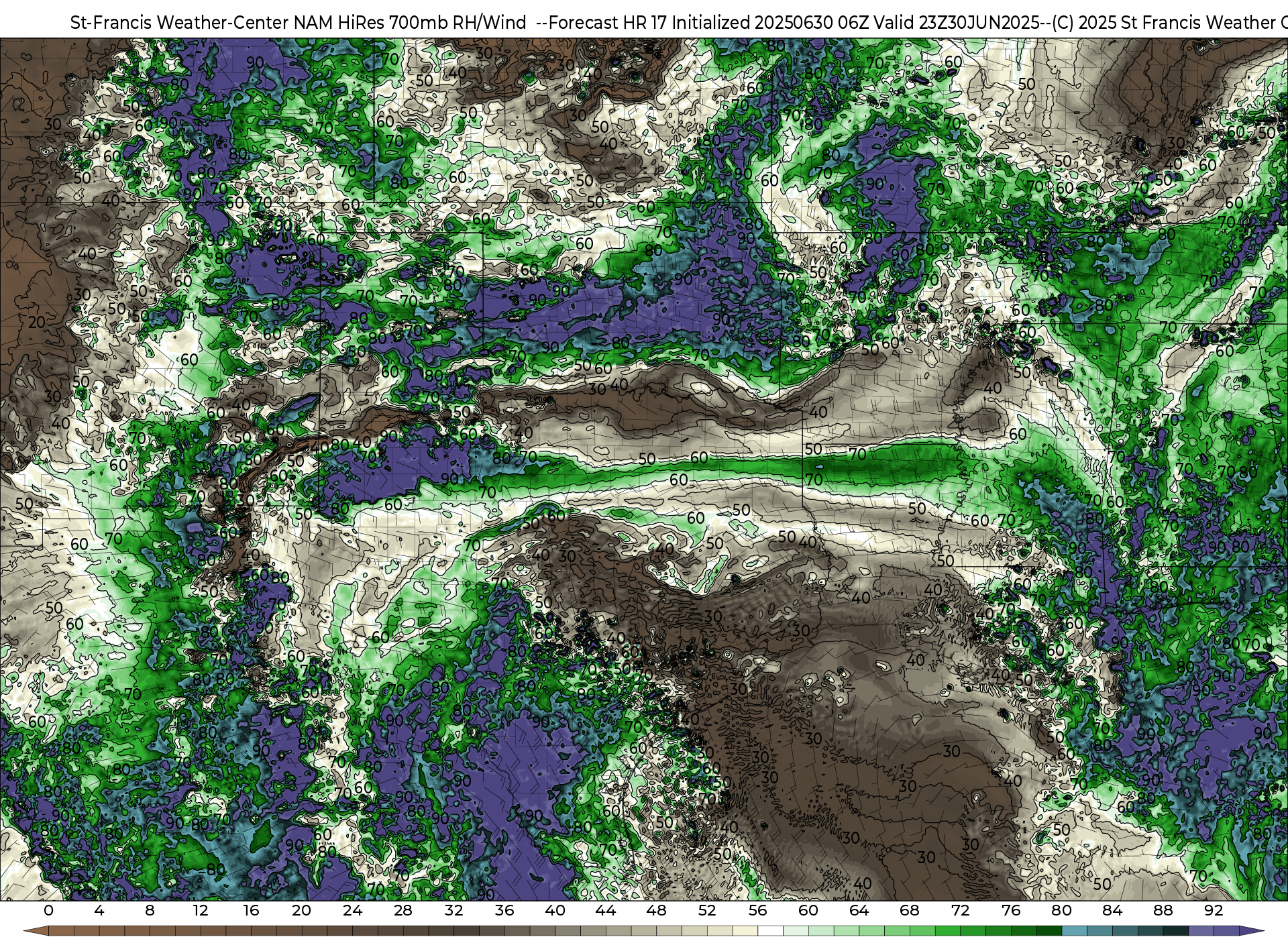The image size is (1288, 939).
Task: Click the colorbar label "8"
Action: click(150, 910)
